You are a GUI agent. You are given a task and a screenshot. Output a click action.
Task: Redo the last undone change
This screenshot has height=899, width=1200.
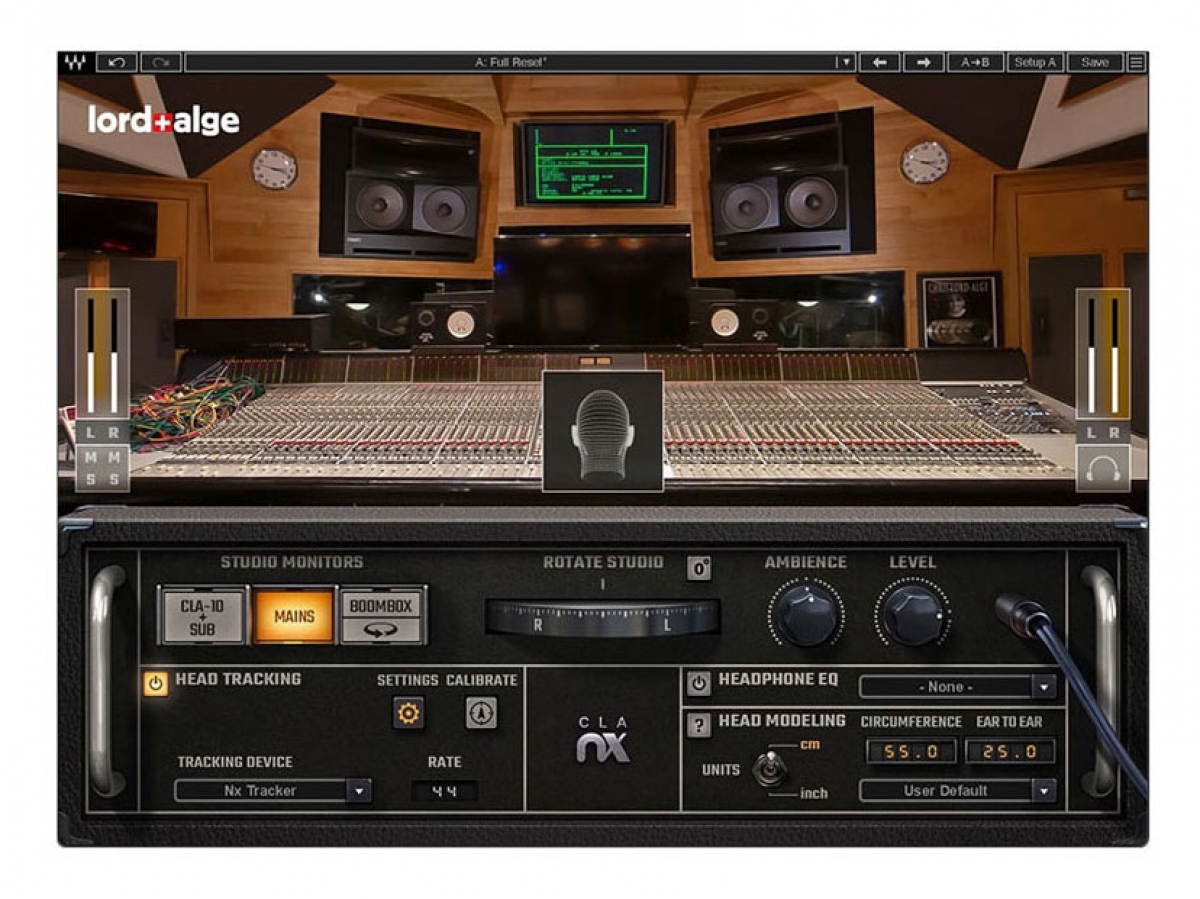click(161, 62)
